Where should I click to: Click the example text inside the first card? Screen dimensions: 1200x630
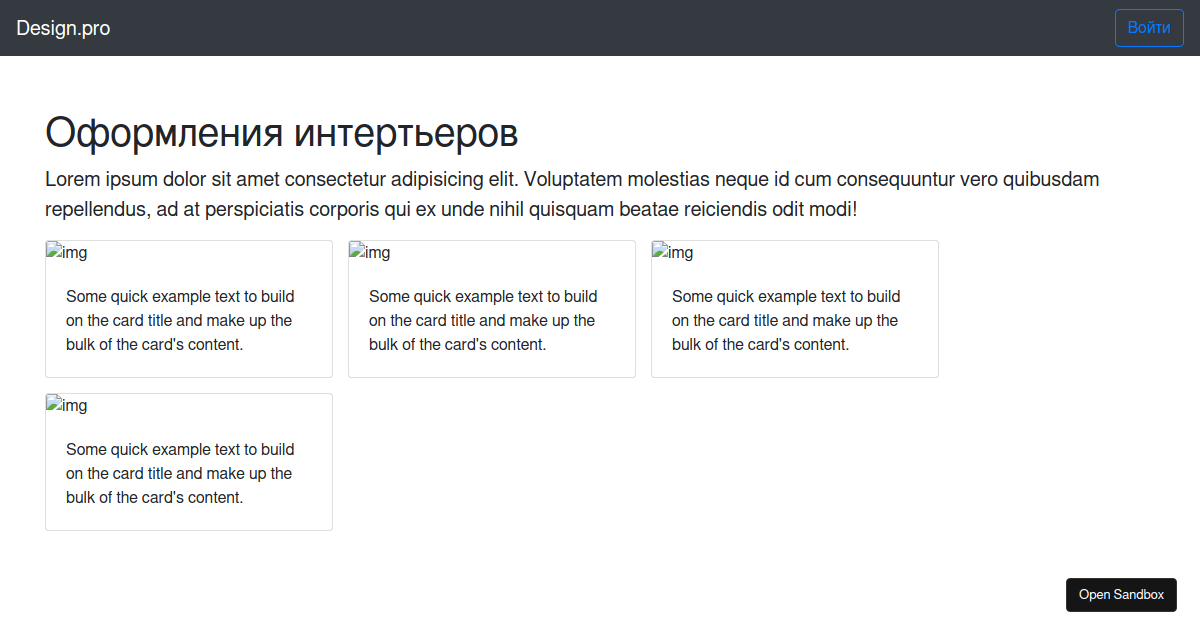[x=180, y=320]
